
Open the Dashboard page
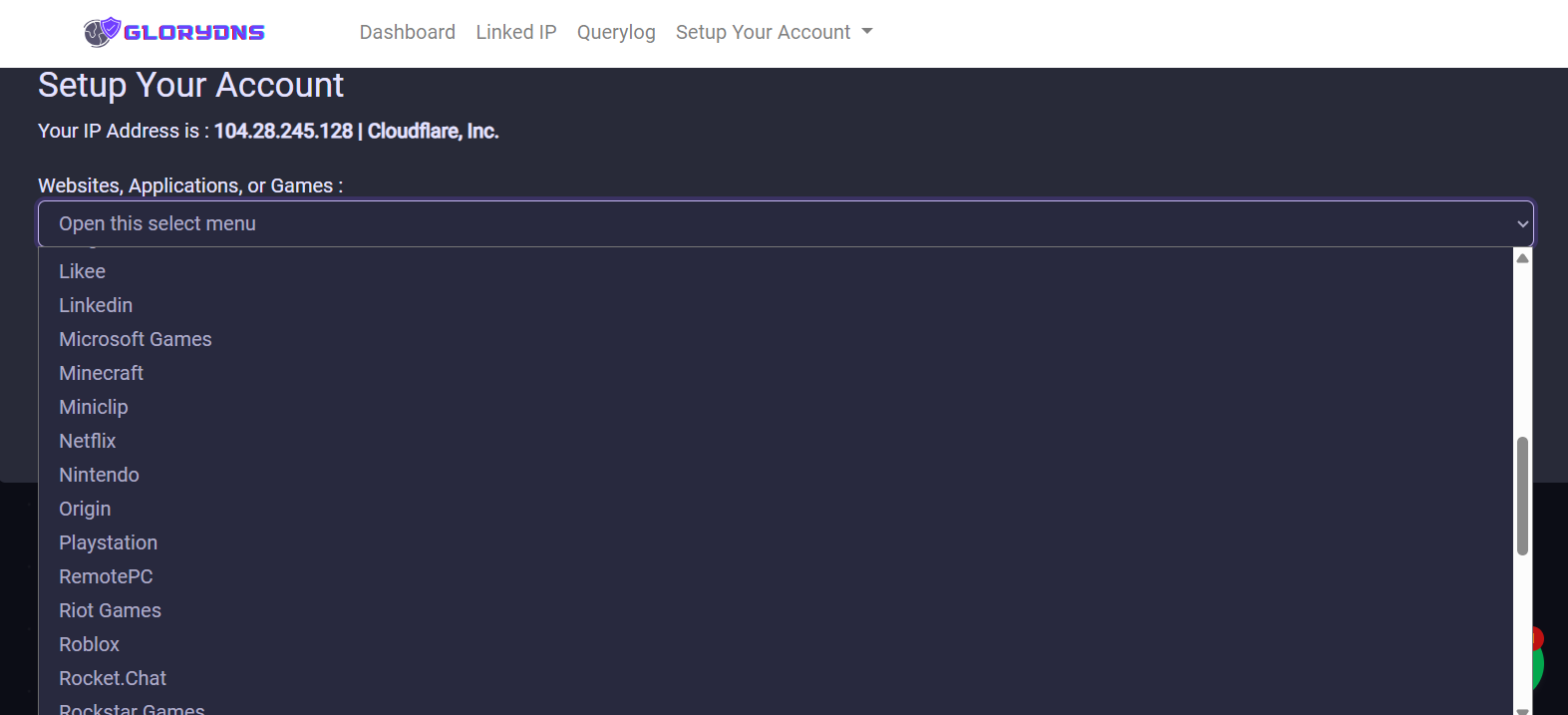[407, 32]
